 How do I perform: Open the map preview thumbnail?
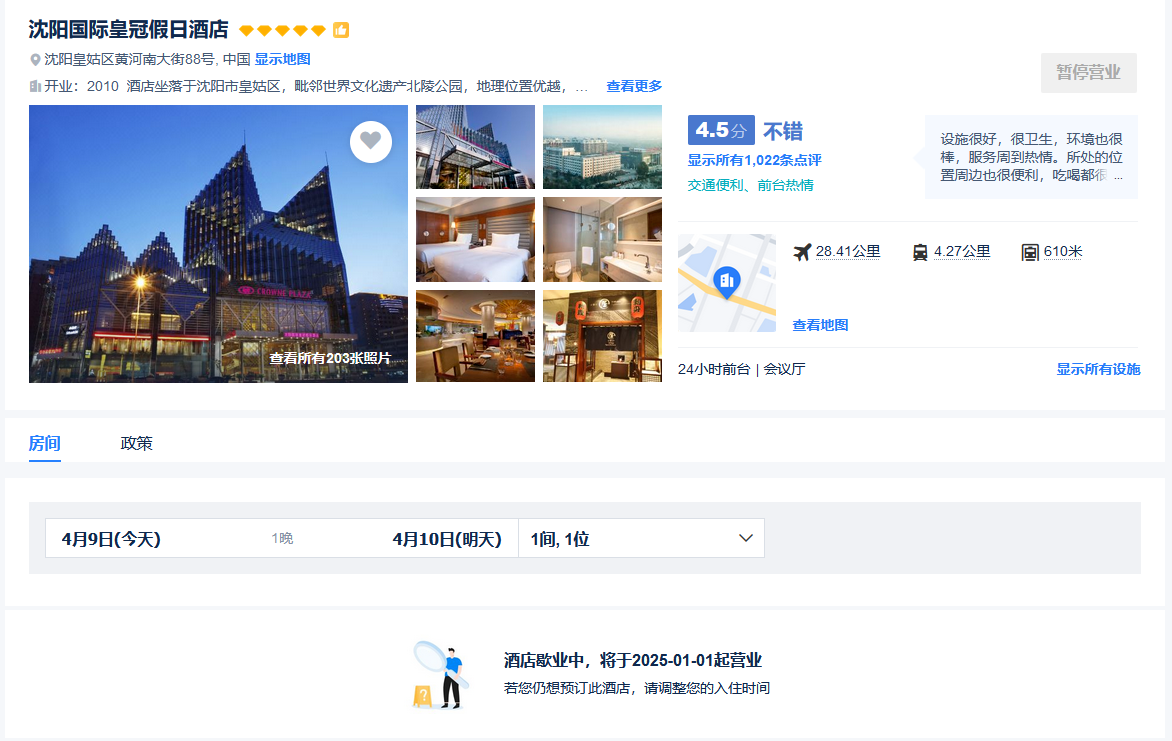726,283
